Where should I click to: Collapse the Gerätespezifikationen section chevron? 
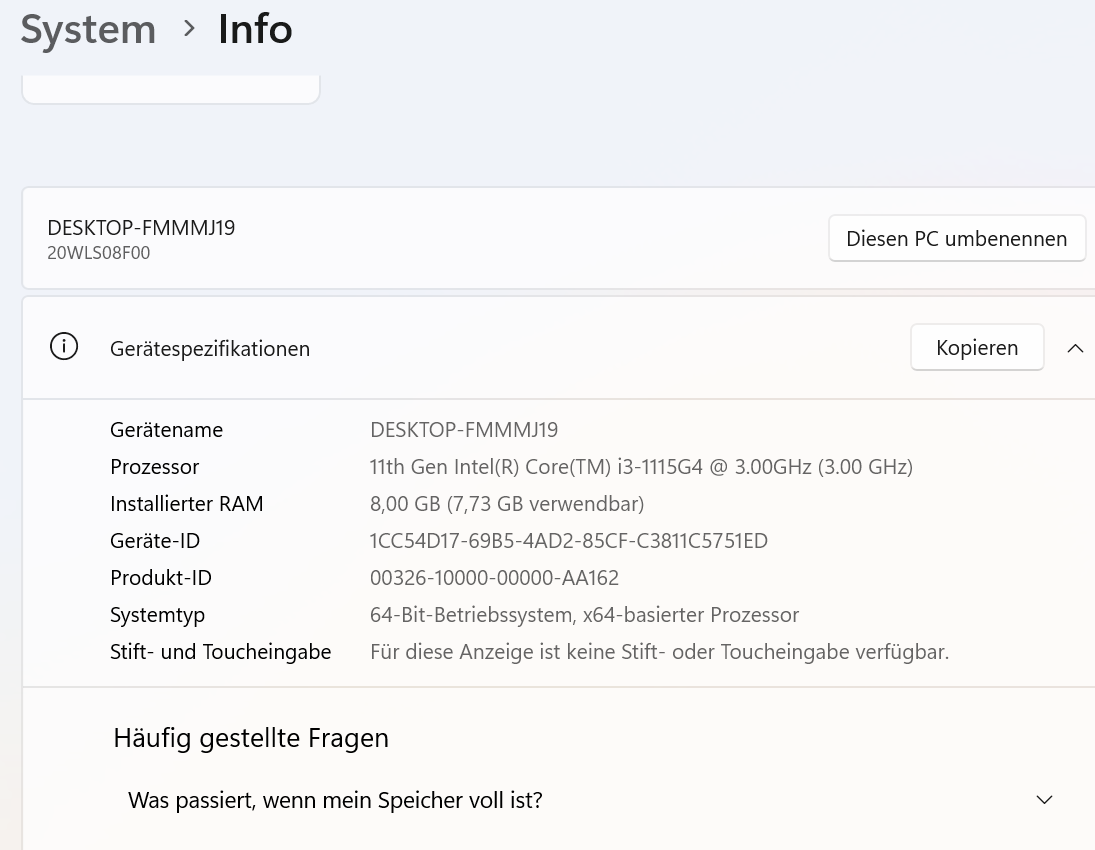point(1075,348)
